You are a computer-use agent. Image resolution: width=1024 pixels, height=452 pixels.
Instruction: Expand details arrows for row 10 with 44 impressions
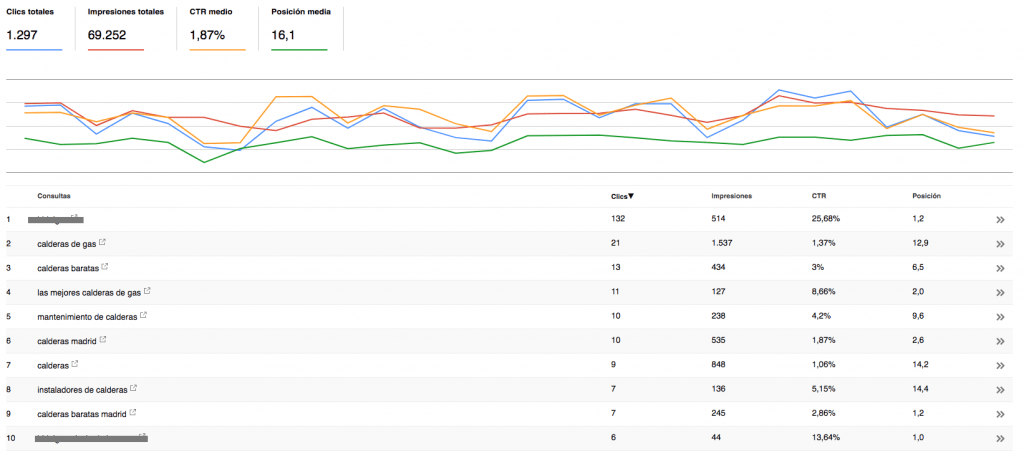1000,439
